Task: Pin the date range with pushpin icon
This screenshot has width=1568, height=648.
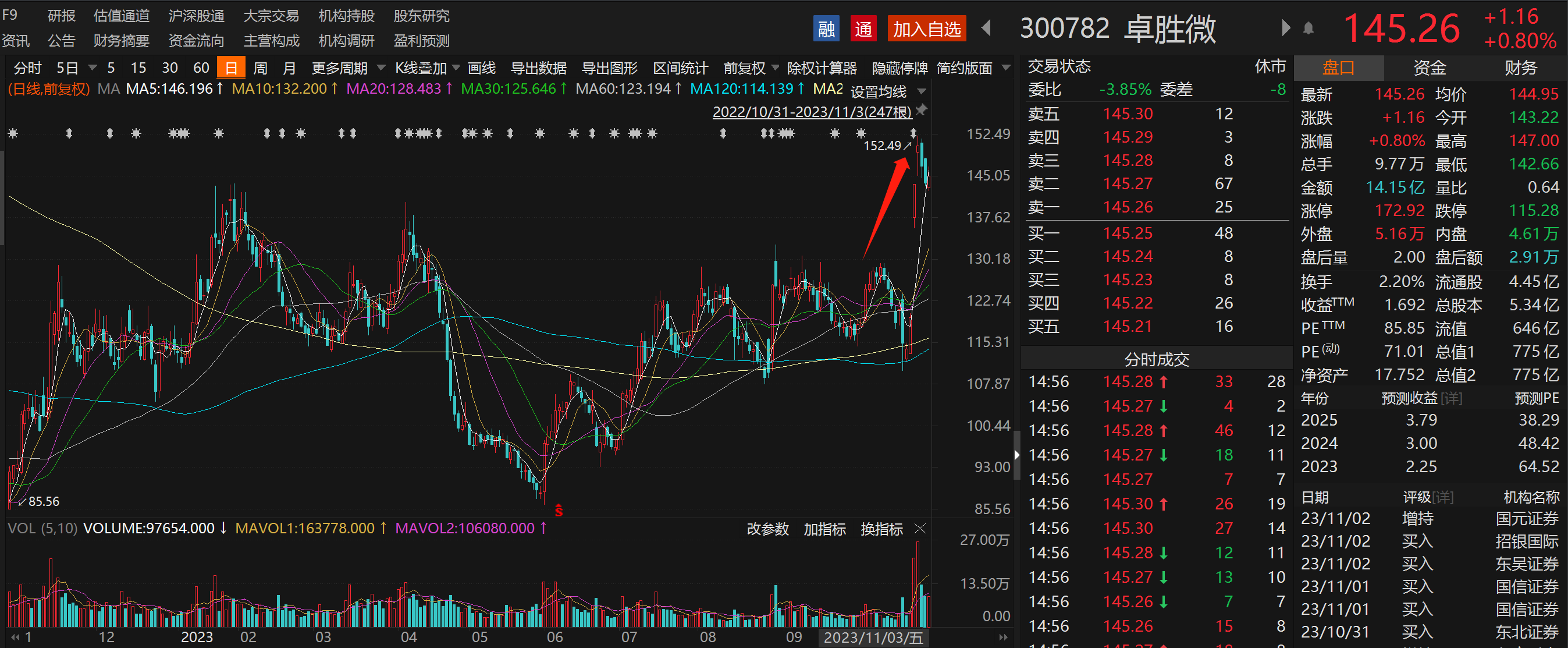Action: point(922,109)
